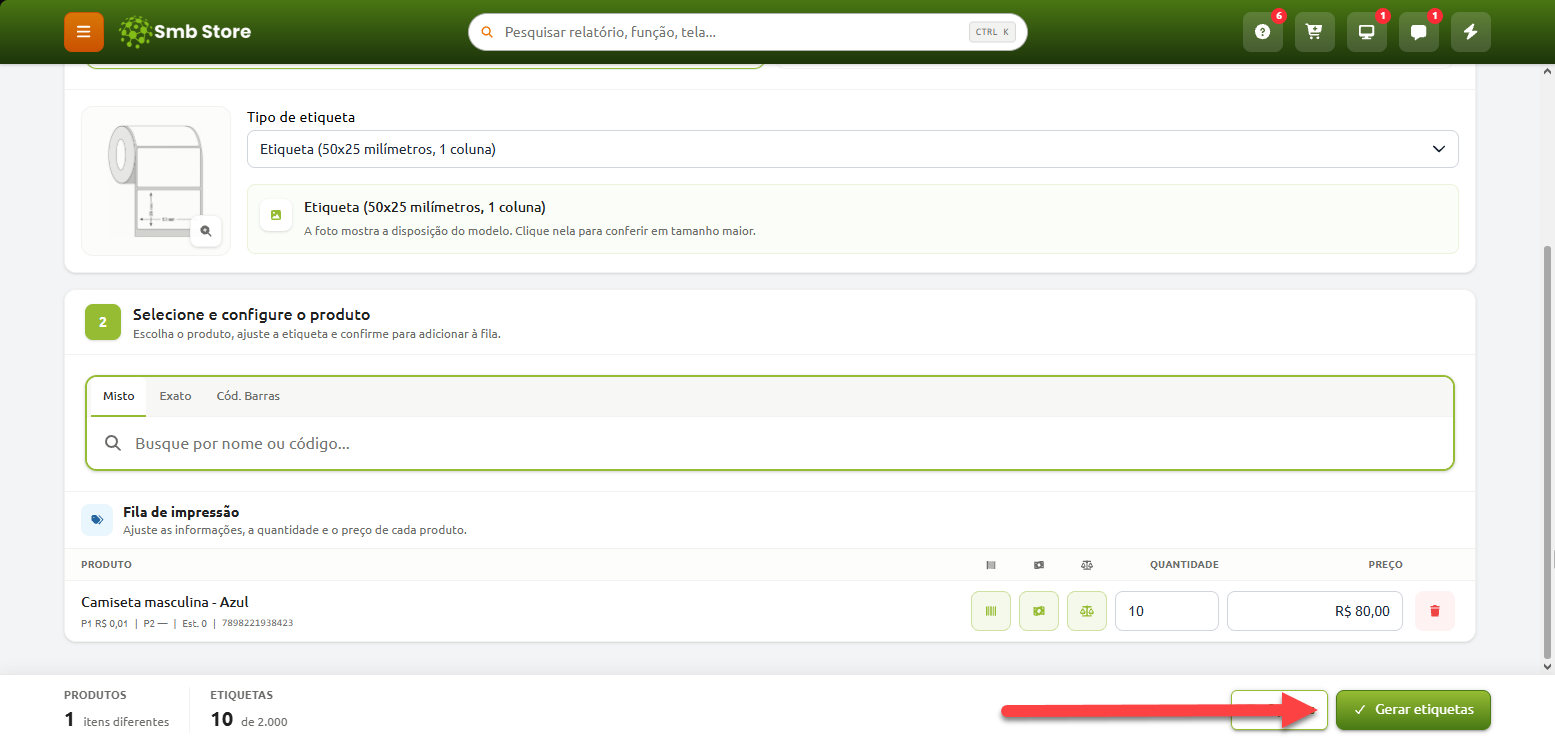Click the step 2 green badge

point(103,322)
